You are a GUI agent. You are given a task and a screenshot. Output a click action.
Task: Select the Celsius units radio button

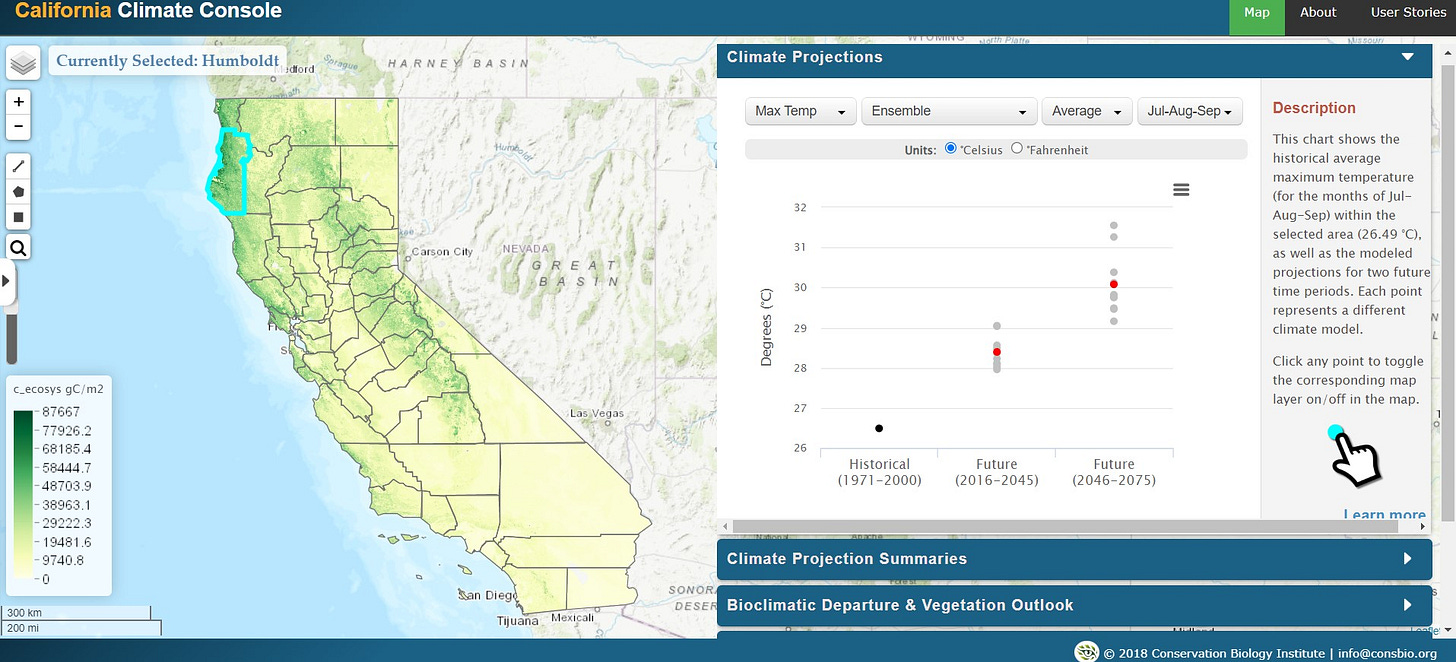click(950, 148)
